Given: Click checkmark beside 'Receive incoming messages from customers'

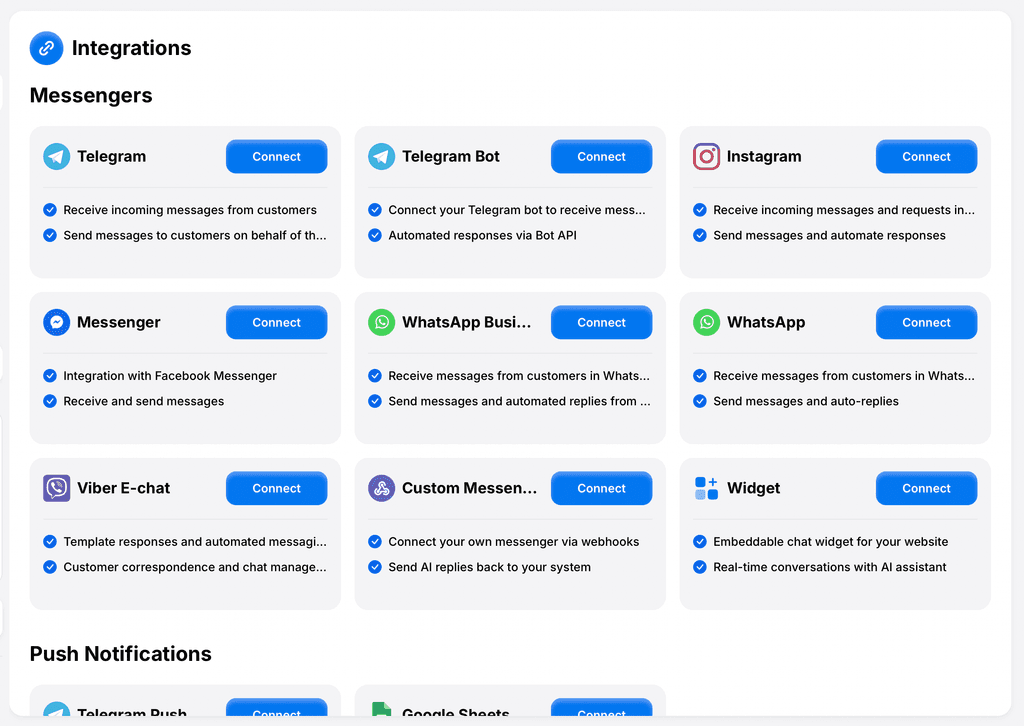Looking at the screenshot, I should click(50, 210).
